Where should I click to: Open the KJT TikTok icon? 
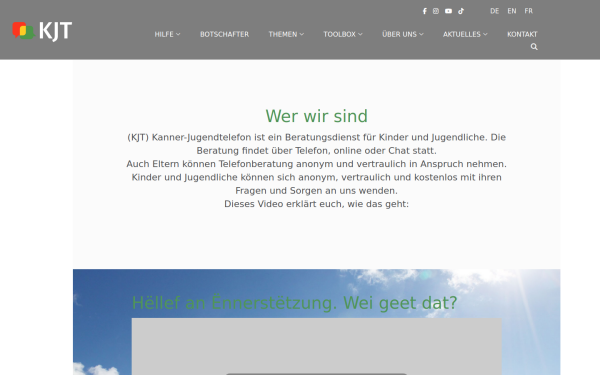coord(461,11)
